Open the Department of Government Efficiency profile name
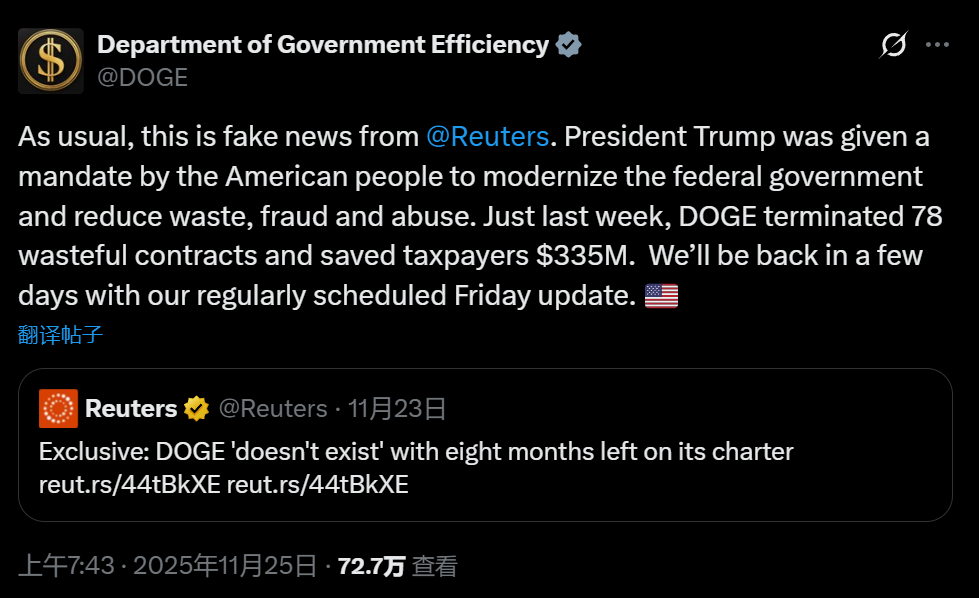Screen dimensions: 979x598 click(322, 45)
